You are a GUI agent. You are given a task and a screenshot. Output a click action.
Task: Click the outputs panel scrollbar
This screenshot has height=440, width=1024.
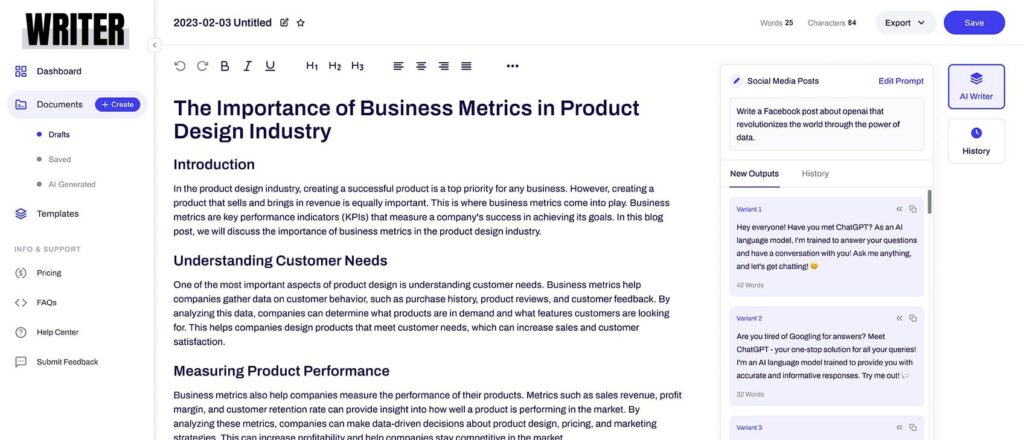tap(929, 201)
